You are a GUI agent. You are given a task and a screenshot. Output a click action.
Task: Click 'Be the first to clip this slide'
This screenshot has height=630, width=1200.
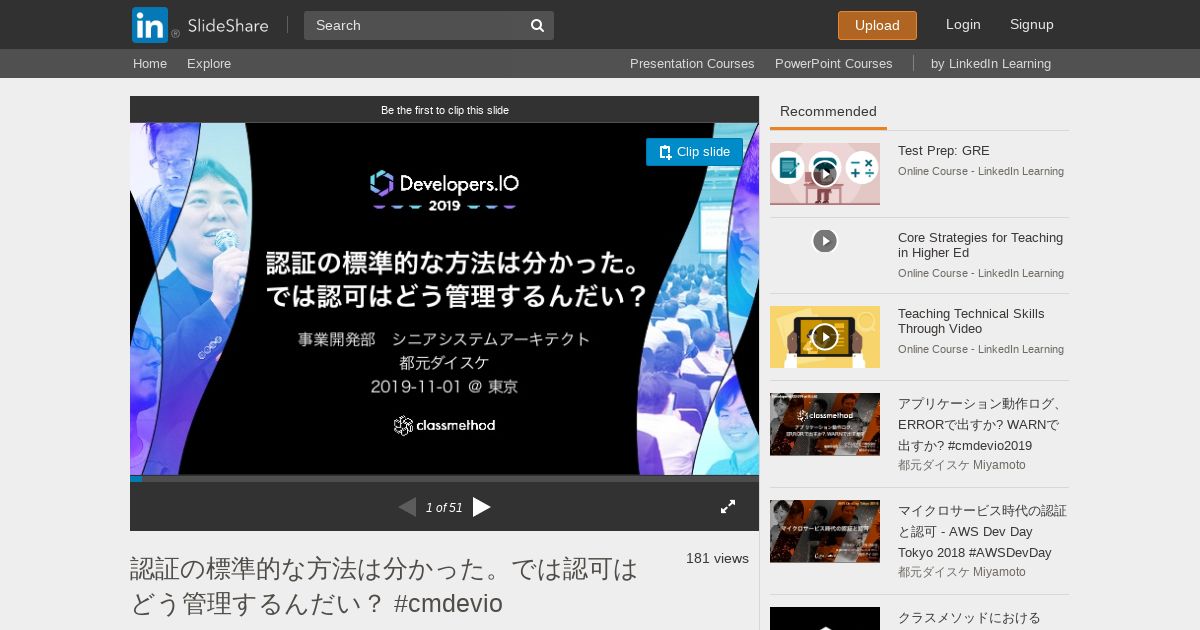[445, 110]
